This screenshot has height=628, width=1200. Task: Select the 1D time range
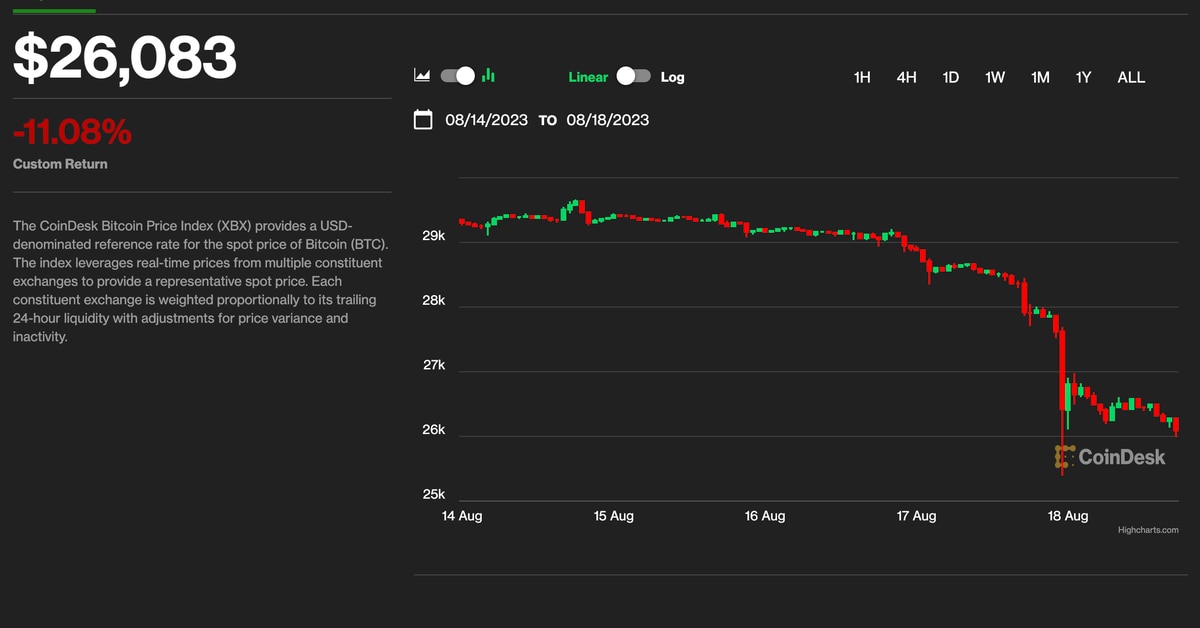(x=951, y=77)
